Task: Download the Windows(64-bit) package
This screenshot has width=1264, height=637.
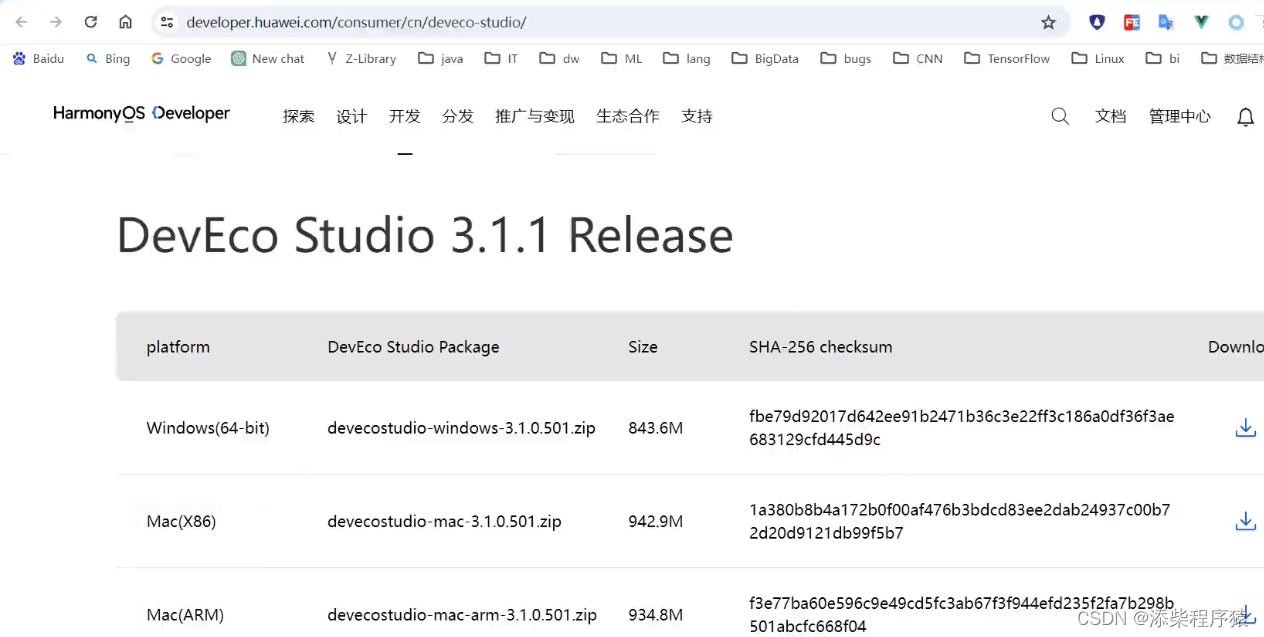Action: click(1245, 428)
